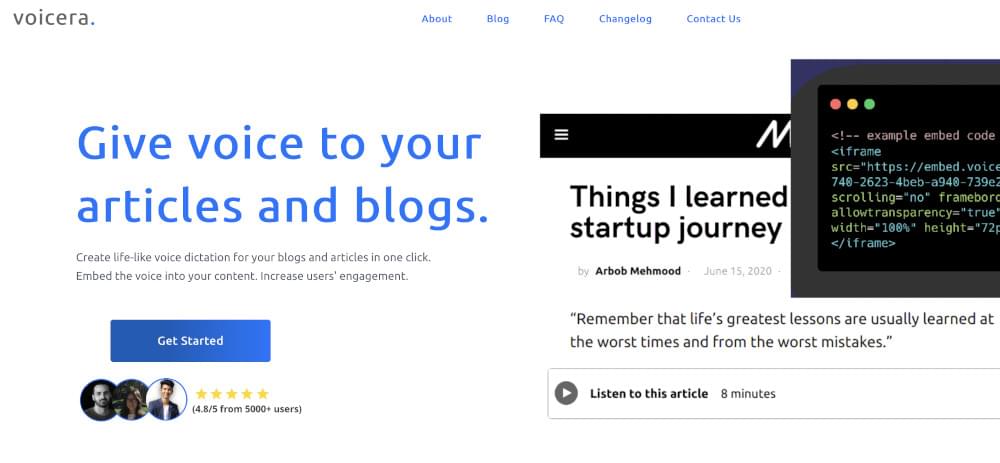
Task: Click the first user avatar
Action: pos(99,400)
